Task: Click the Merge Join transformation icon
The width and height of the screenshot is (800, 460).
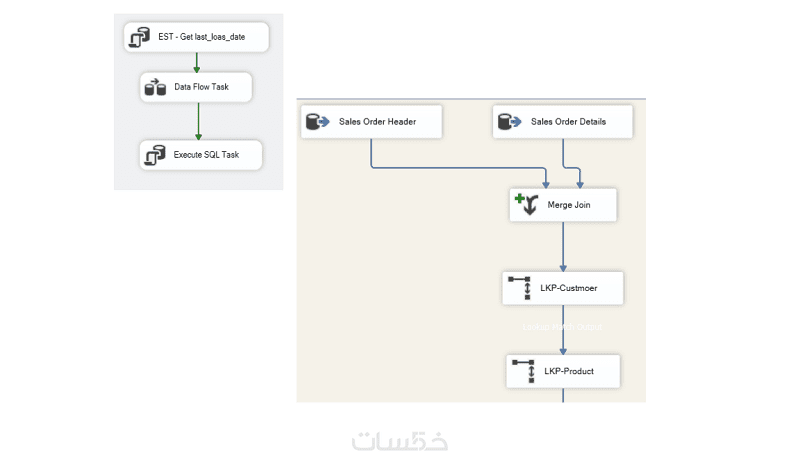Action: pyautogui.click(x=526, y=205)
